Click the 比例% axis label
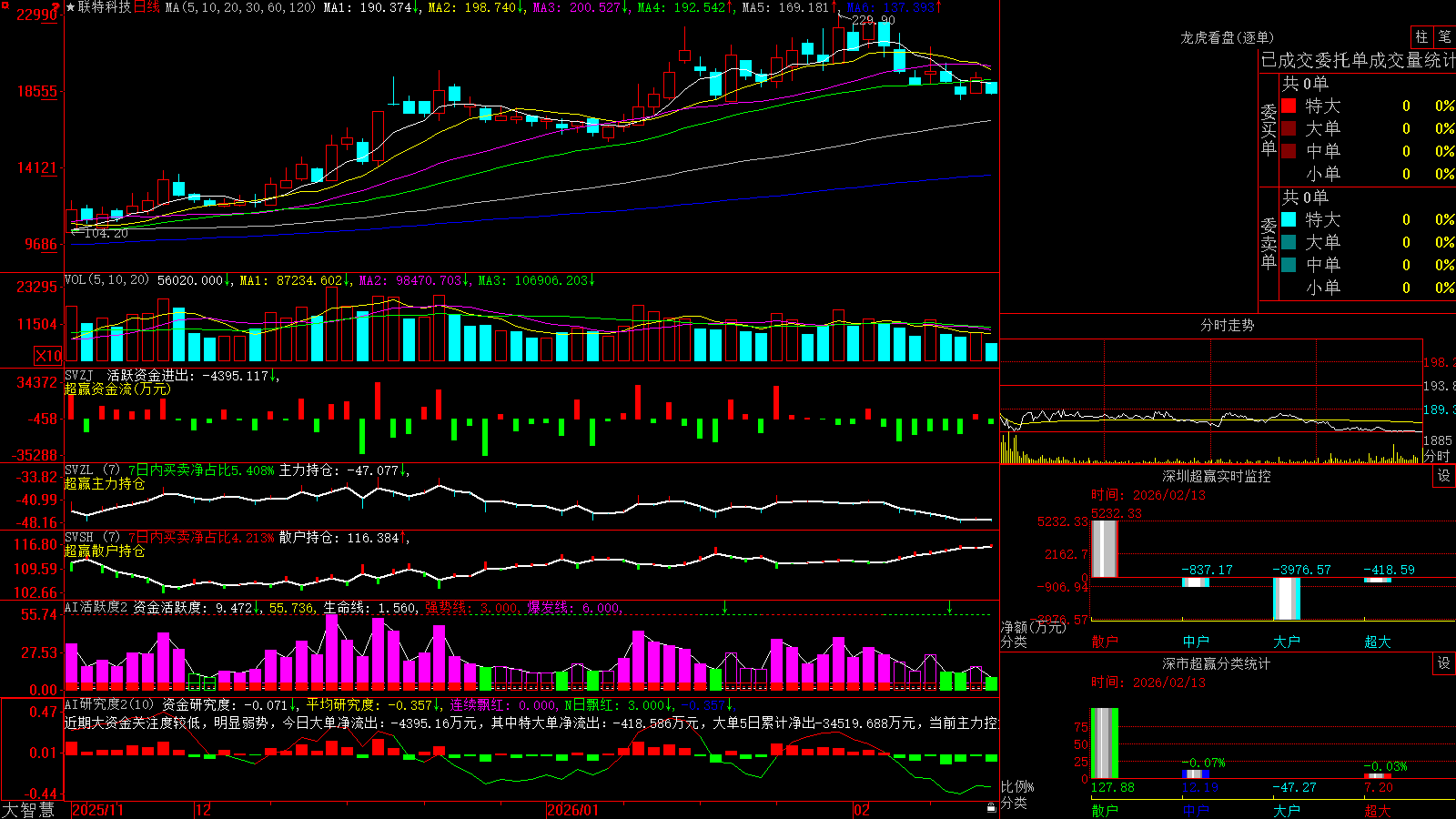1456x819 pixels. tap(1017, 786)
